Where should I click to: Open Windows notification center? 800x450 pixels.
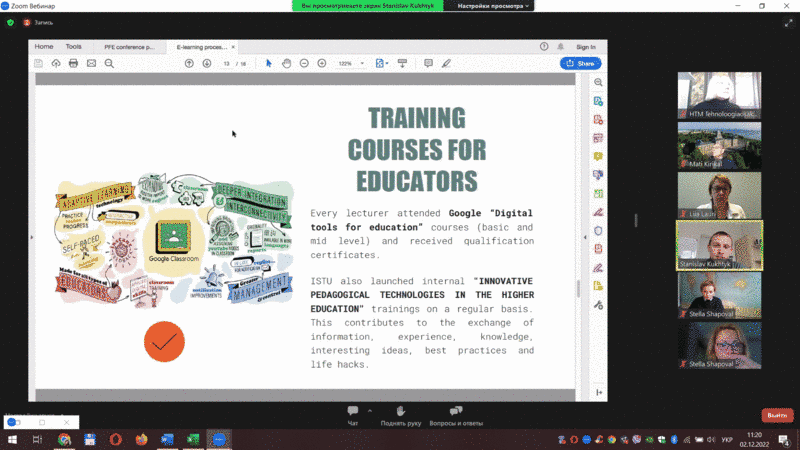click(784, 440)
